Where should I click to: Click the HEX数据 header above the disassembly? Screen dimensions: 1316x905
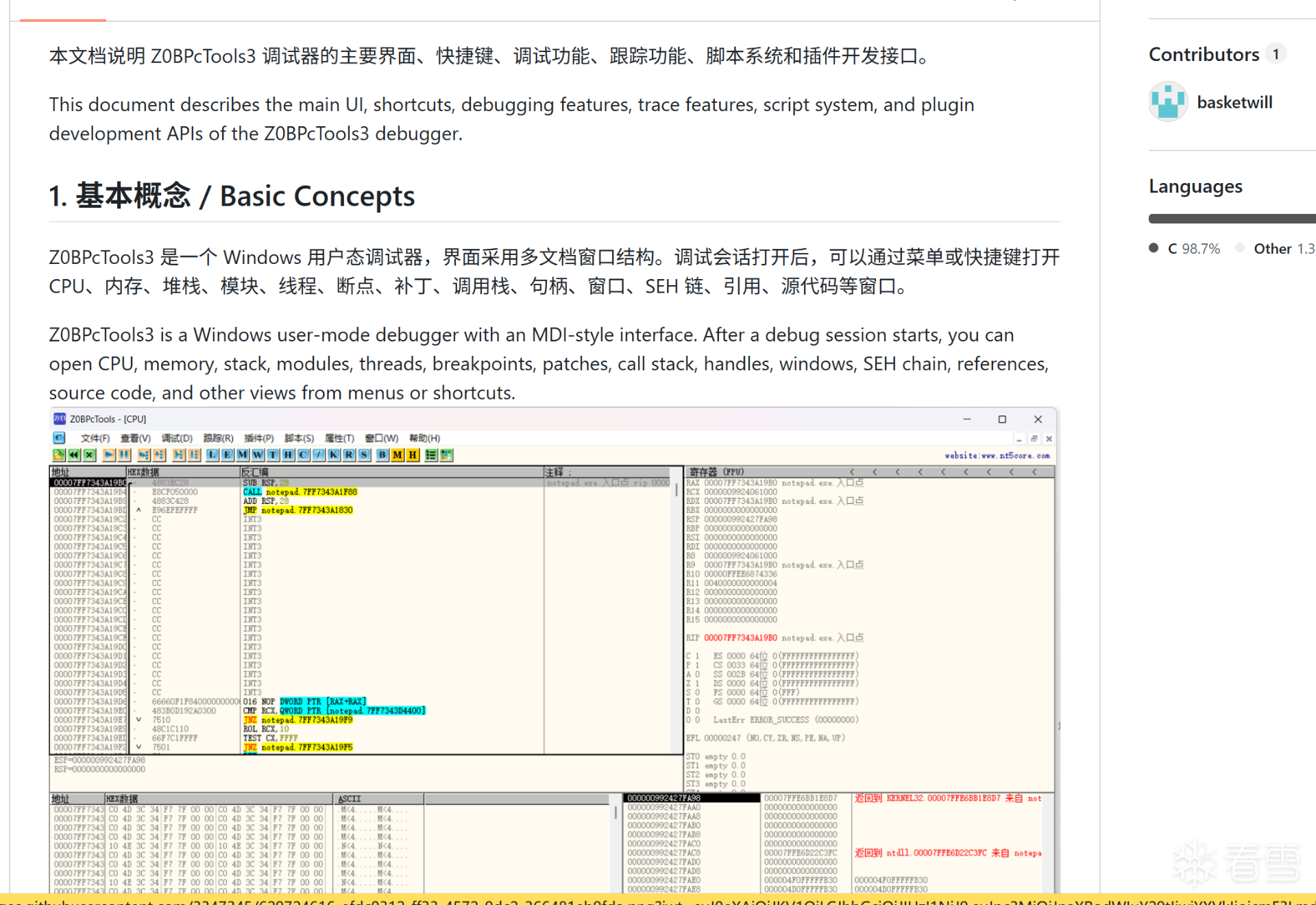182,472
